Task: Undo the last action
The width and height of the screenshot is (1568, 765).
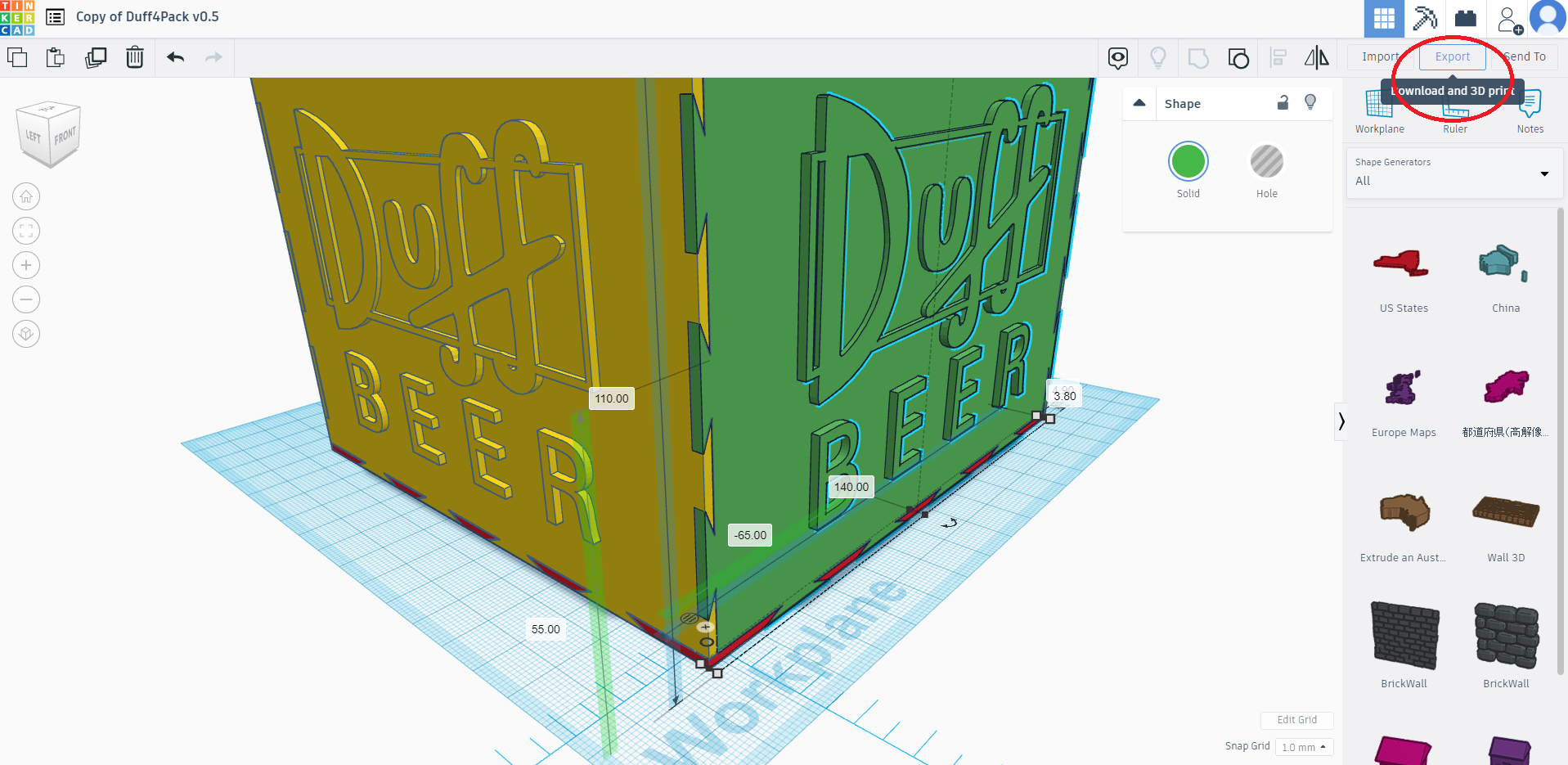Action: [x=175, y=57]
